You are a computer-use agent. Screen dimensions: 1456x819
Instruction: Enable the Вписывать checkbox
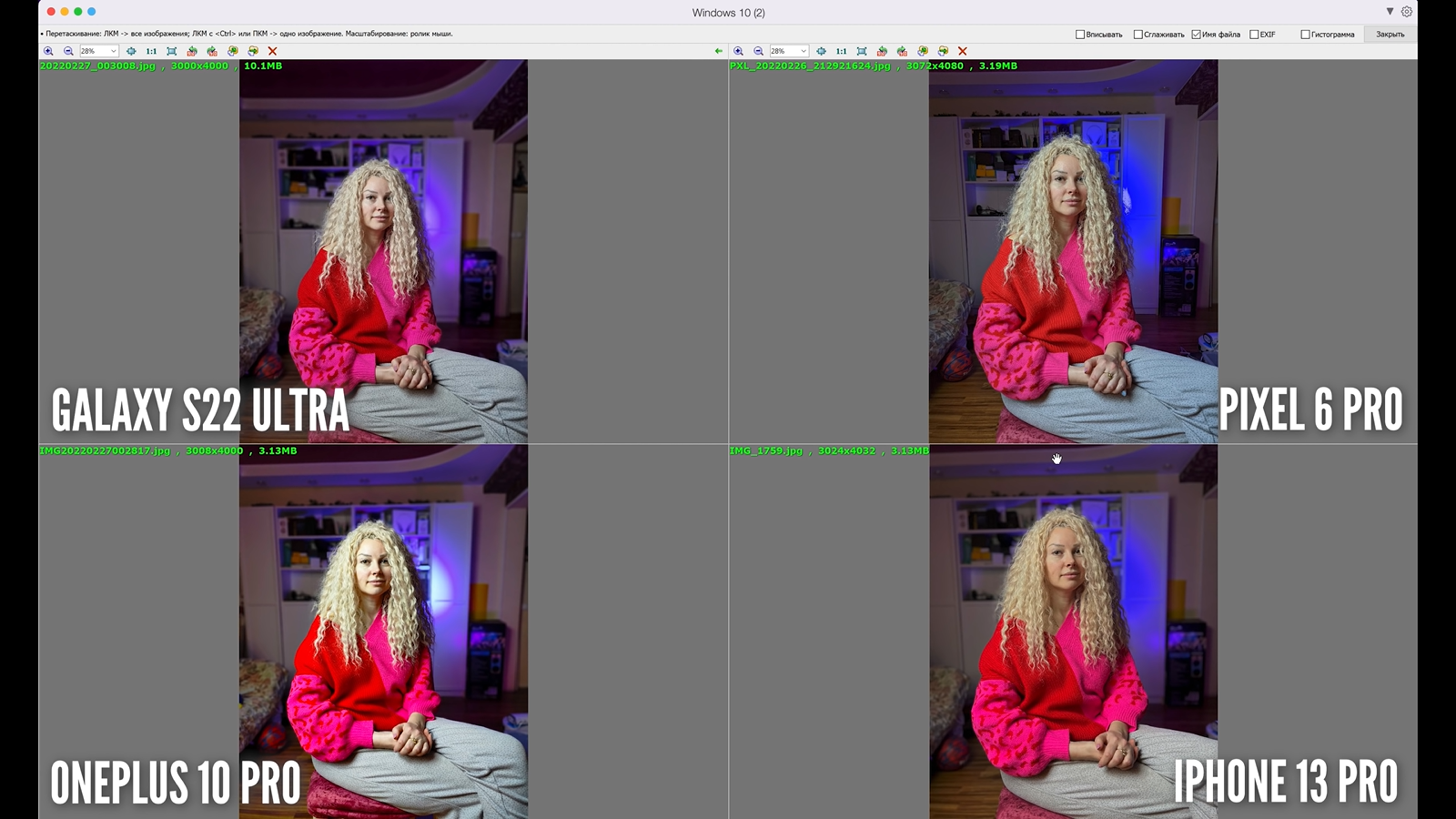(x=1080, y=35)
